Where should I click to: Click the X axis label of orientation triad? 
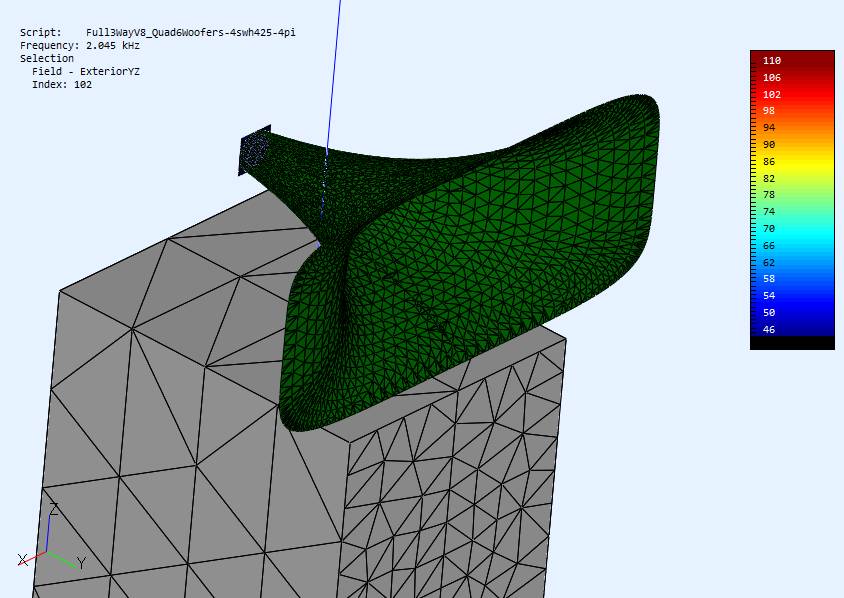coord(23,560)
